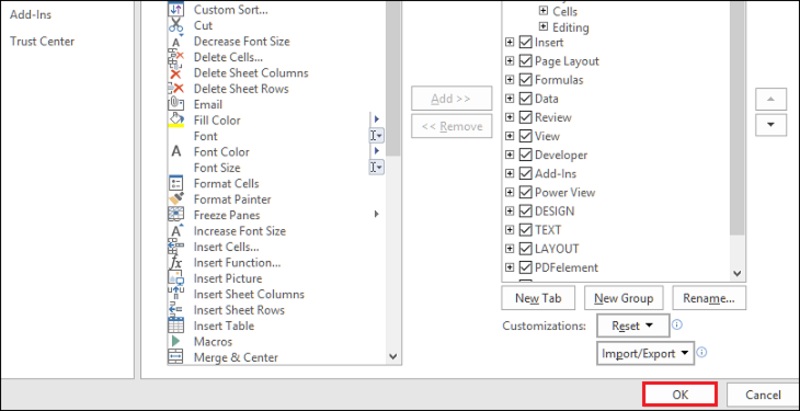Select the Email paperclip icon
The width and height of the screenshot is (800, 411).
(x=176, y=104)
